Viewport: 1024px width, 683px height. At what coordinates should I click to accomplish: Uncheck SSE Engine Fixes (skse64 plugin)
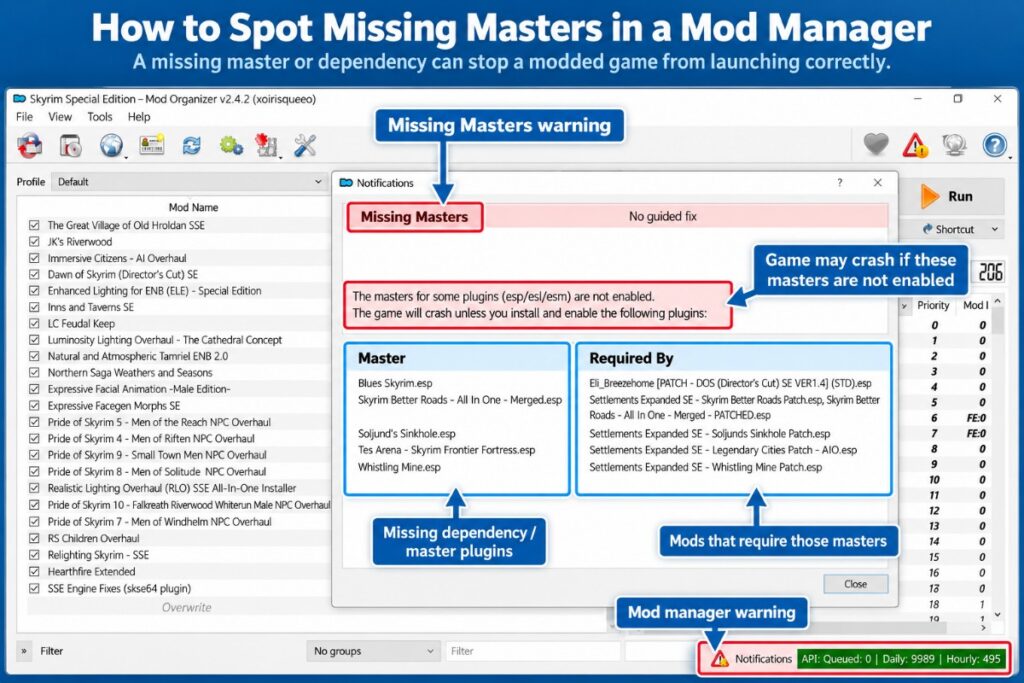point(34,588)
